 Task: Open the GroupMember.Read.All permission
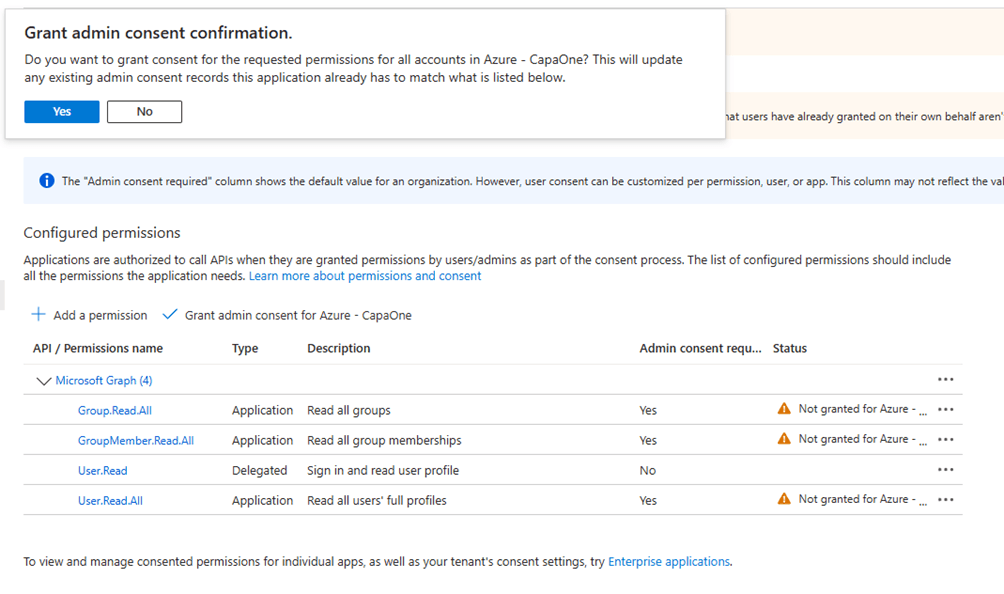point(136,440)
